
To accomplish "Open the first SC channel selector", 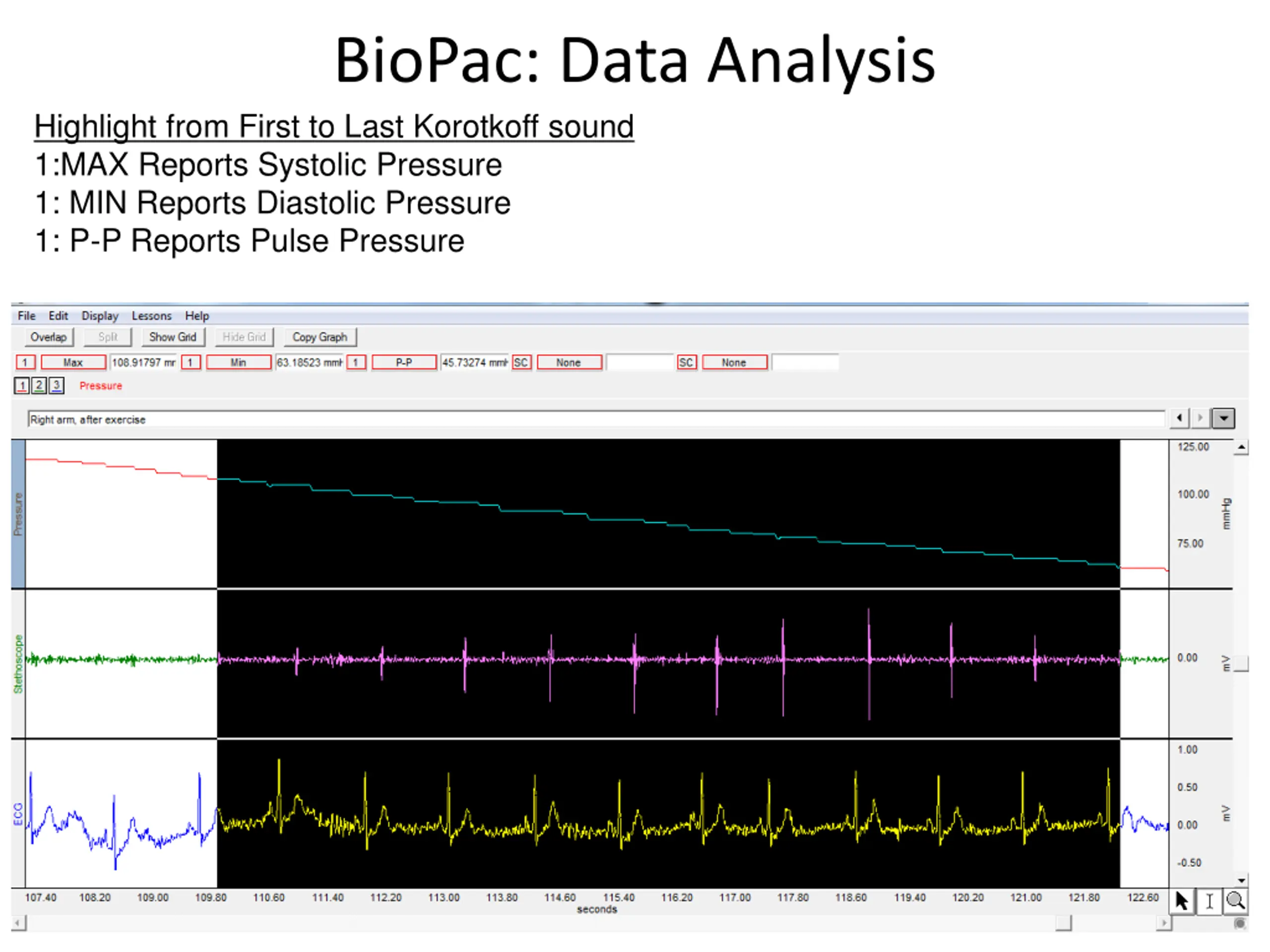I will pos(521,362).
